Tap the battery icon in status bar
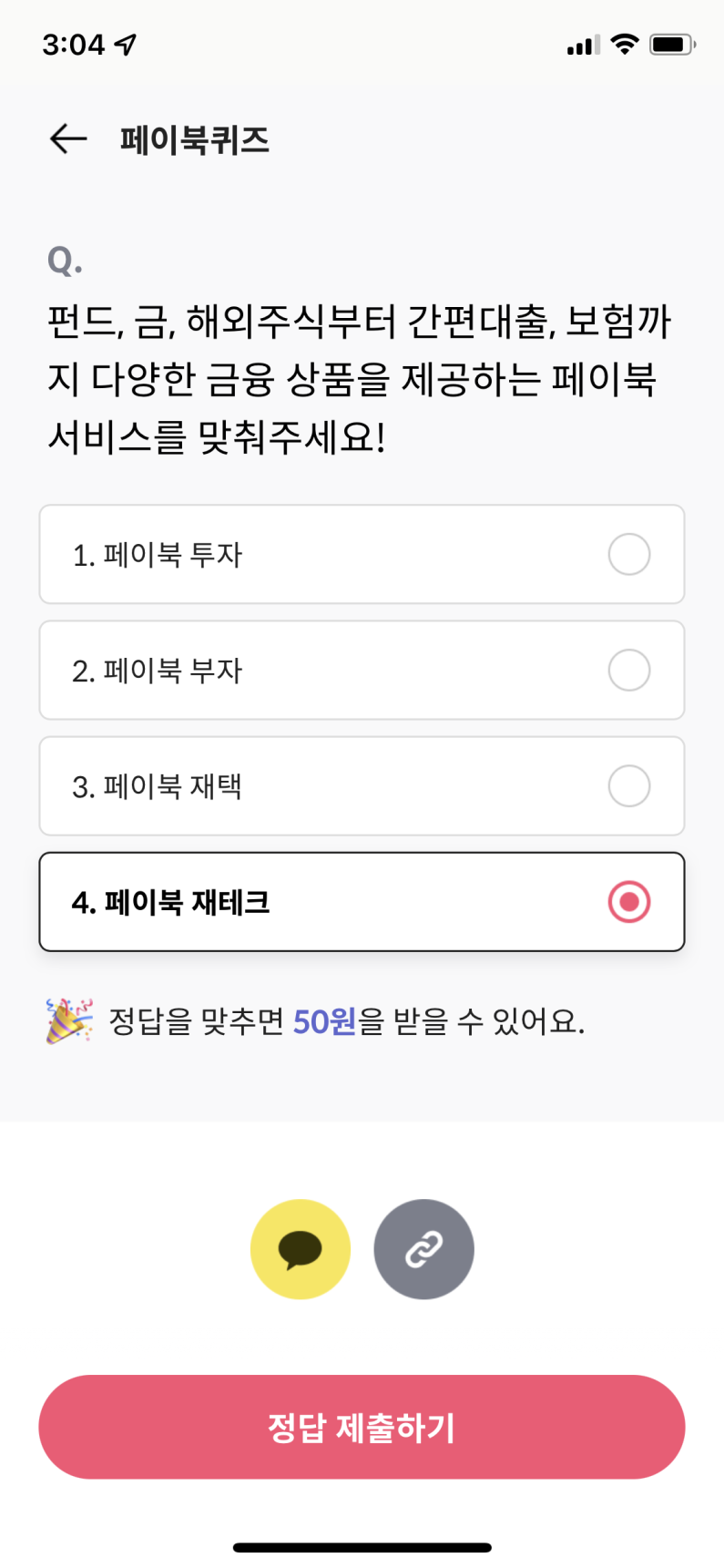 (672, 44)
